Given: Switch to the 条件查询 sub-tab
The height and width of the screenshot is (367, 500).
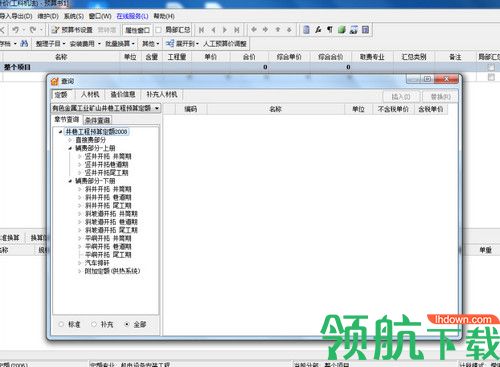Looking at the screenshot, I should pyautogui.click(x=97, y=120).
